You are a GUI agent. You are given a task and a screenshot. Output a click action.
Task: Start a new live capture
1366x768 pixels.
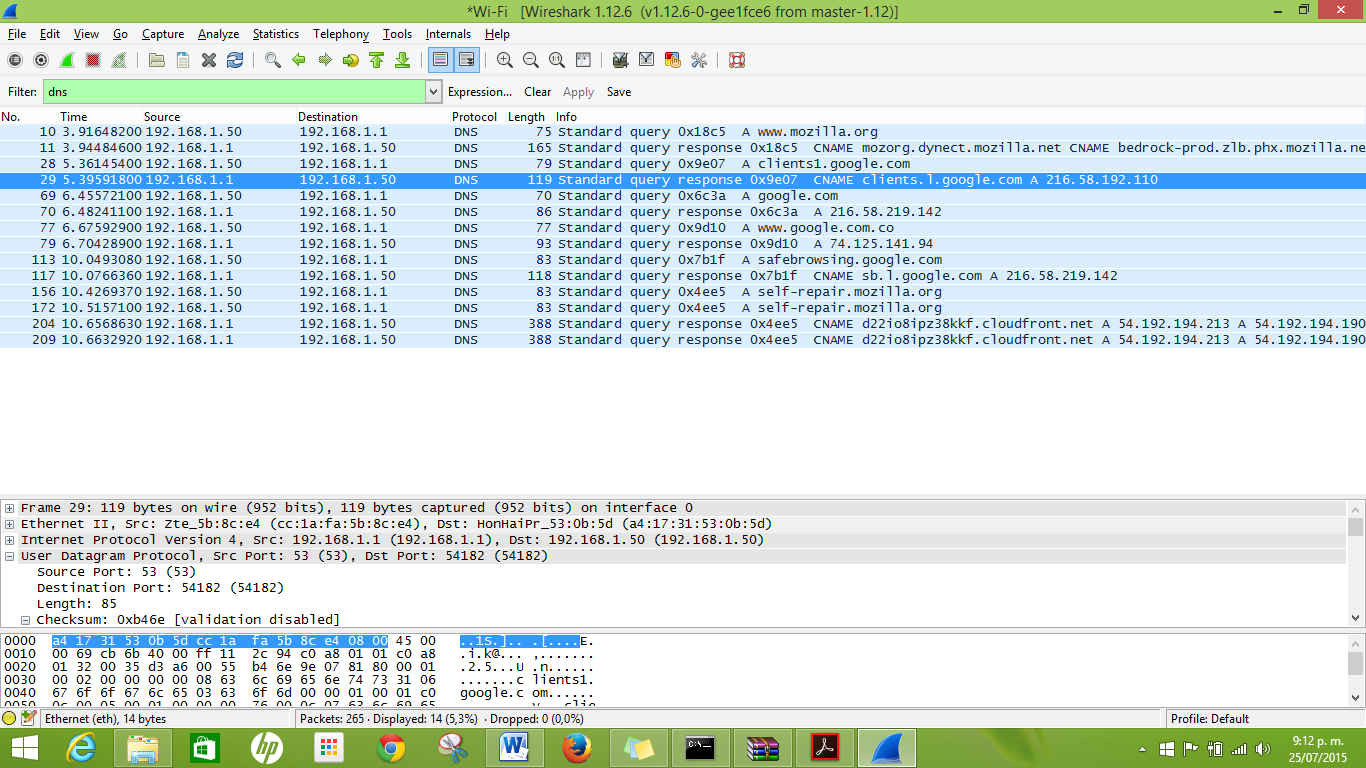point(67,60)
